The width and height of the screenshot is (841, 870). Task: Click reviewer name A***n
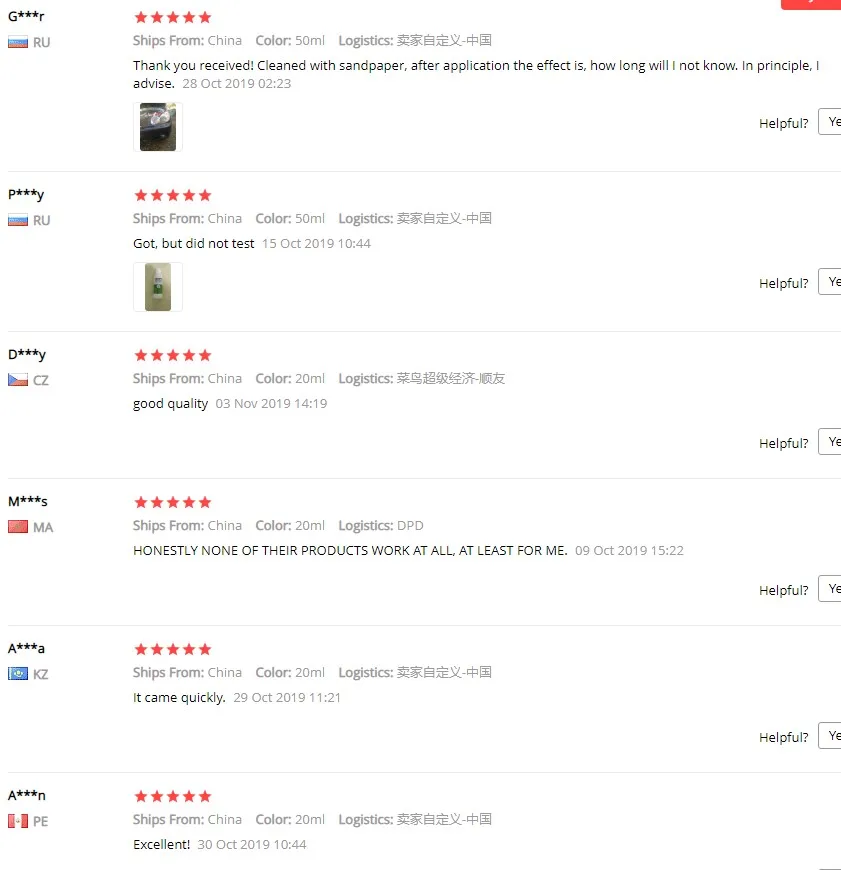click(27, 795)
